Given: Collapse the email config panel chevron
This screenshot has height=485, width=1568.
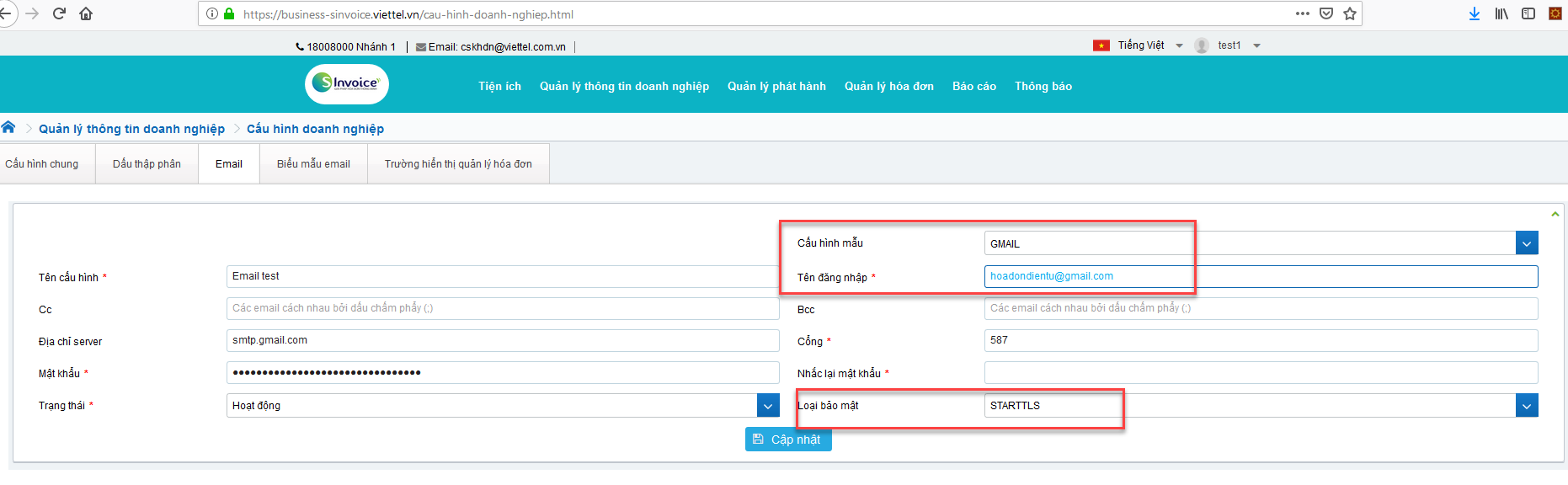Looking at the screenshot, I should [1555, 214].
